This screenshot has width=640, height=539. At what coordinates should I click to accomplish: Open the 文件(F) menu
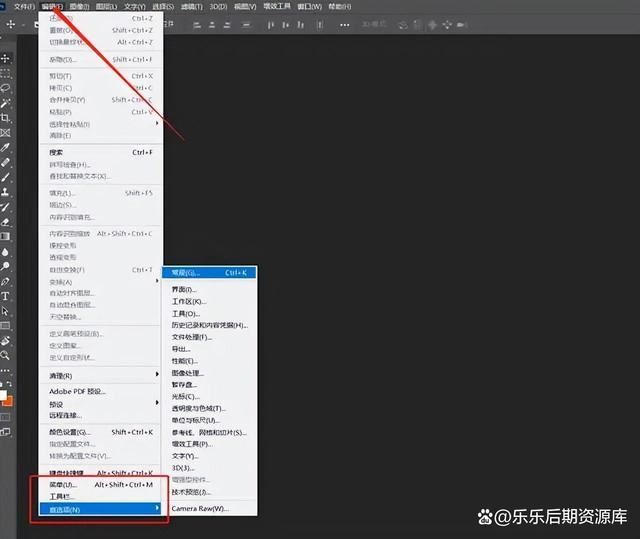tap(24, 7)
